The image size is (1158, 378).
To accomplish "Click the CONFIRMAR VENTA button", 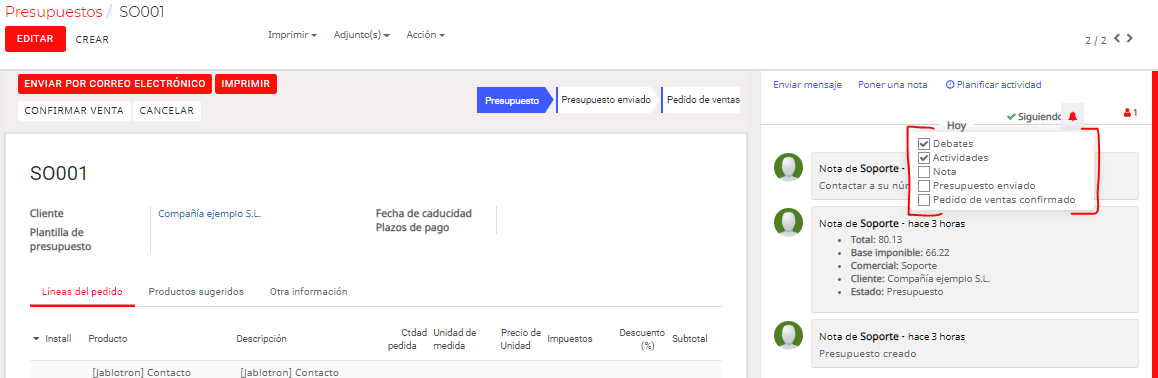I will (x=74, y=111).
